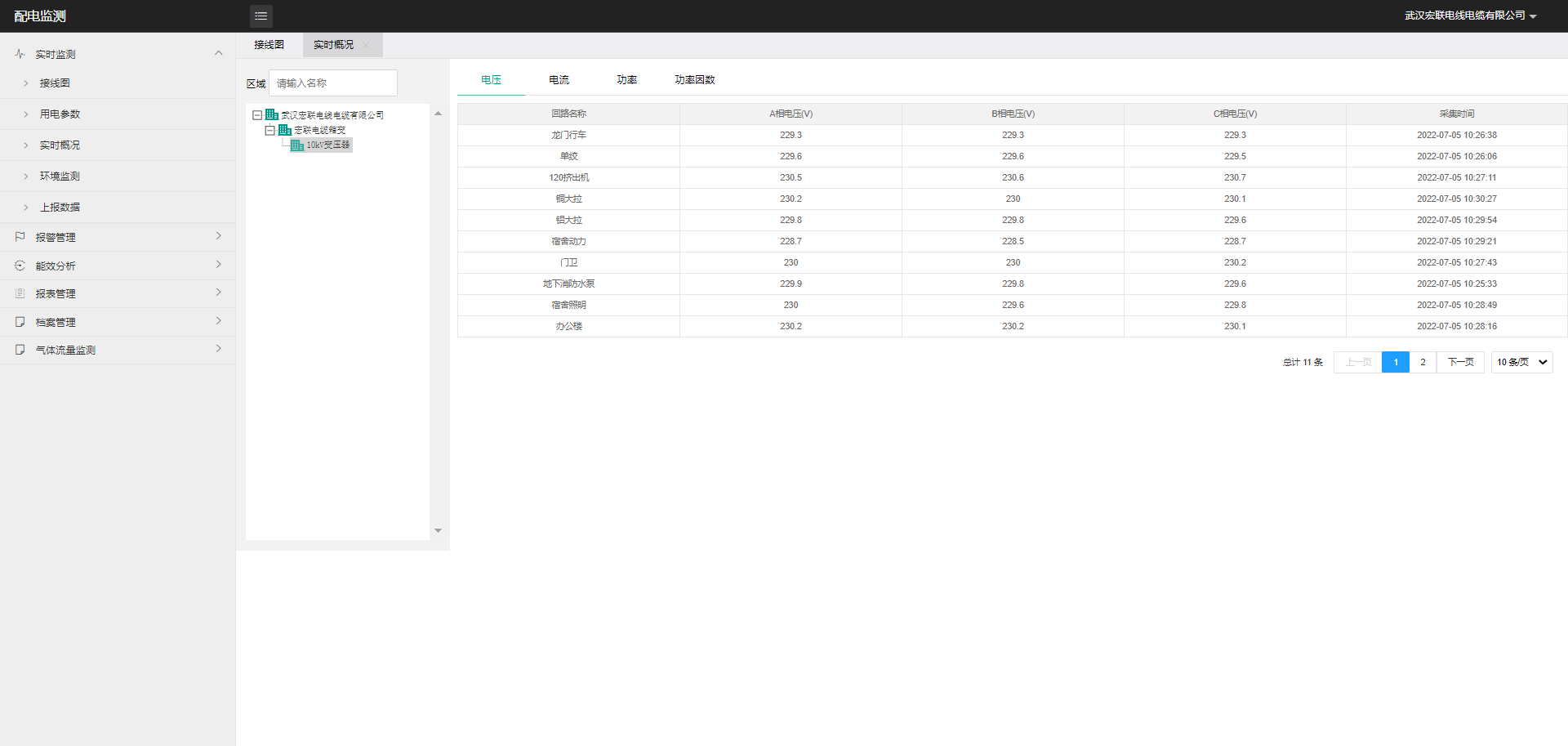This screenshot has height=746, width=1568.
Task: Collapse the 宏联电缆箱变 tree node
Action: tap(269, 130)
